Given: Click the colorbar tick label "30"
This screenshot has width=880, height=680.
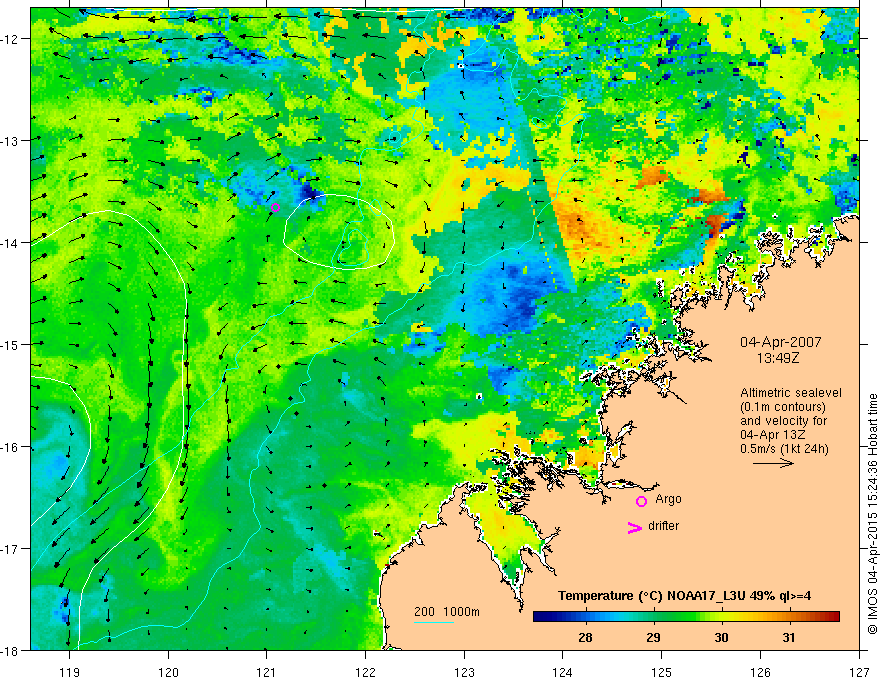Looking at the screenshot, I should pyautogui.click(x=721, y=637).
